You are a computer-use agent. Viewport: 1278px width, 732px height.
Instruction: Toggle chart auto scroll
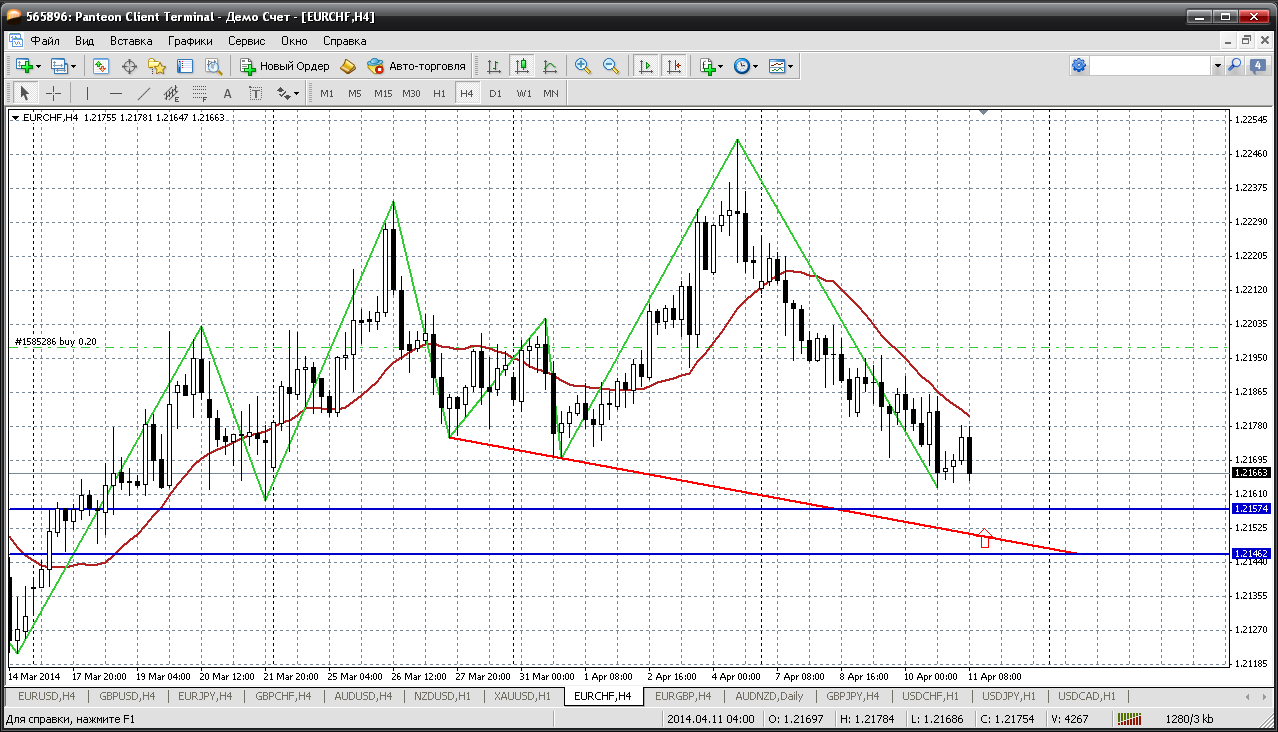coord(646,66)
